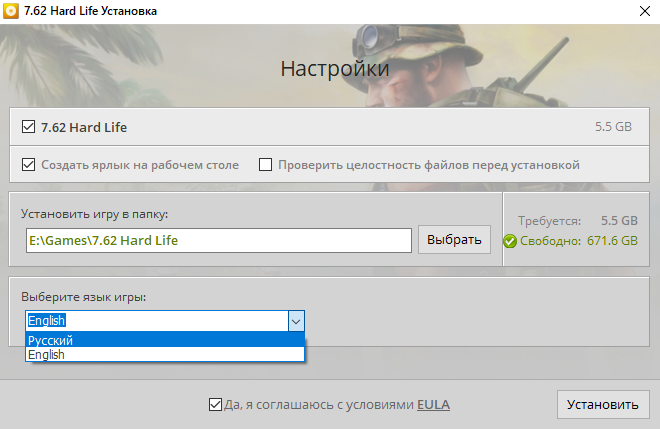Click the selected 'English' combo box field
Screen dimensions: 660x429
(x=157, y=321)
